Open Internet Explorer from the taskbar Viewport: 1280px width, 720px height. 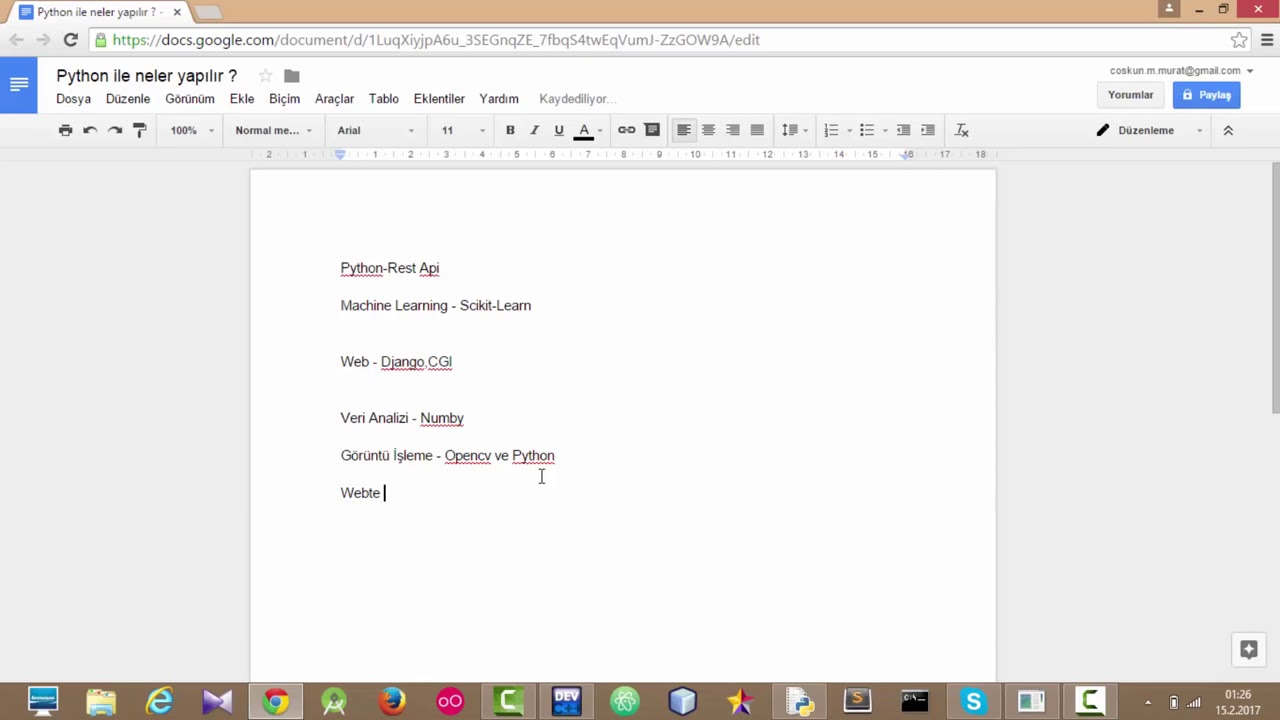click(x=159, y=701)
